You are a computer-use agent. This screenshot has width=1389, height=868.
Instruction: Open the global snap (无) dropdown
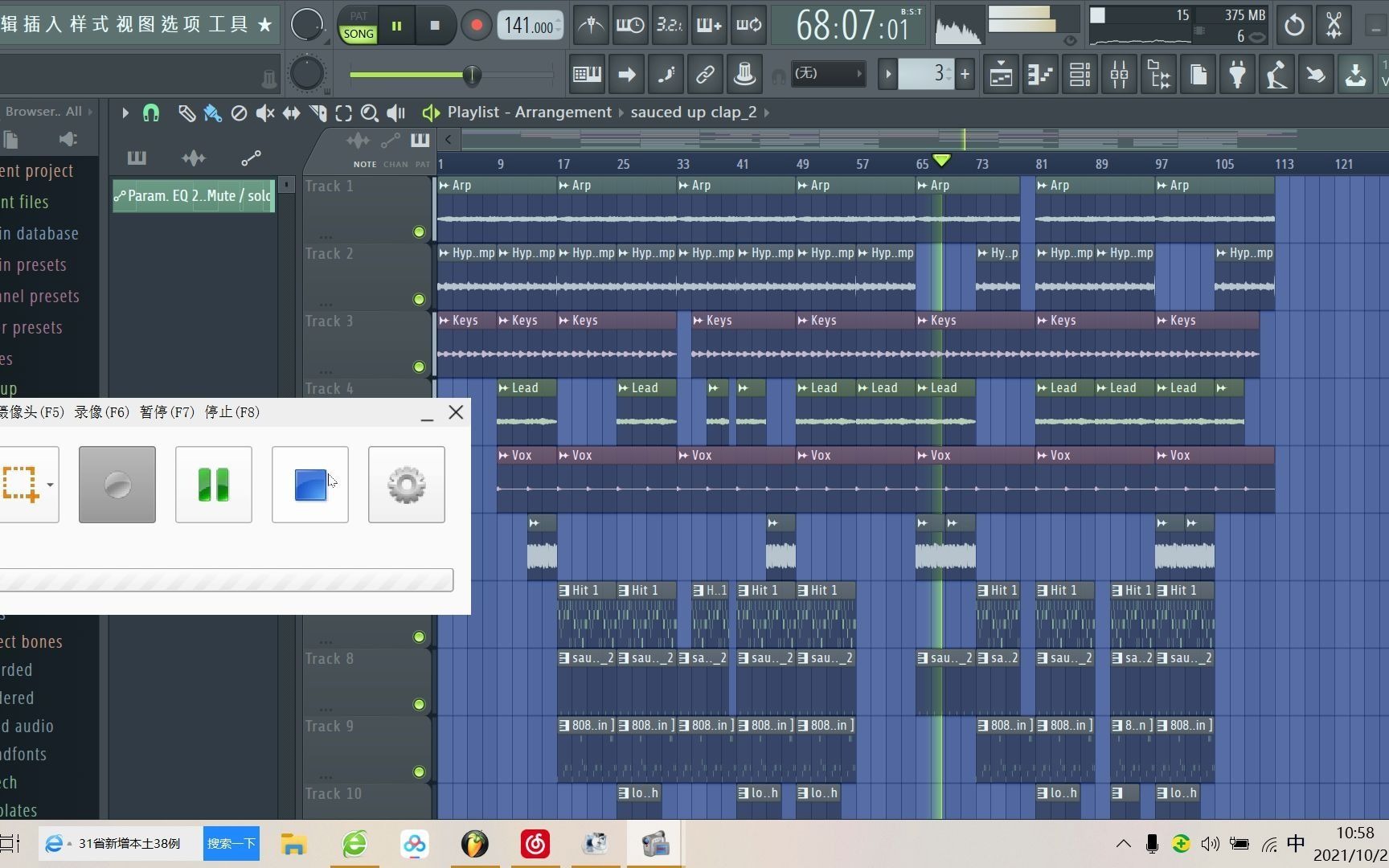tap(828, 74)
